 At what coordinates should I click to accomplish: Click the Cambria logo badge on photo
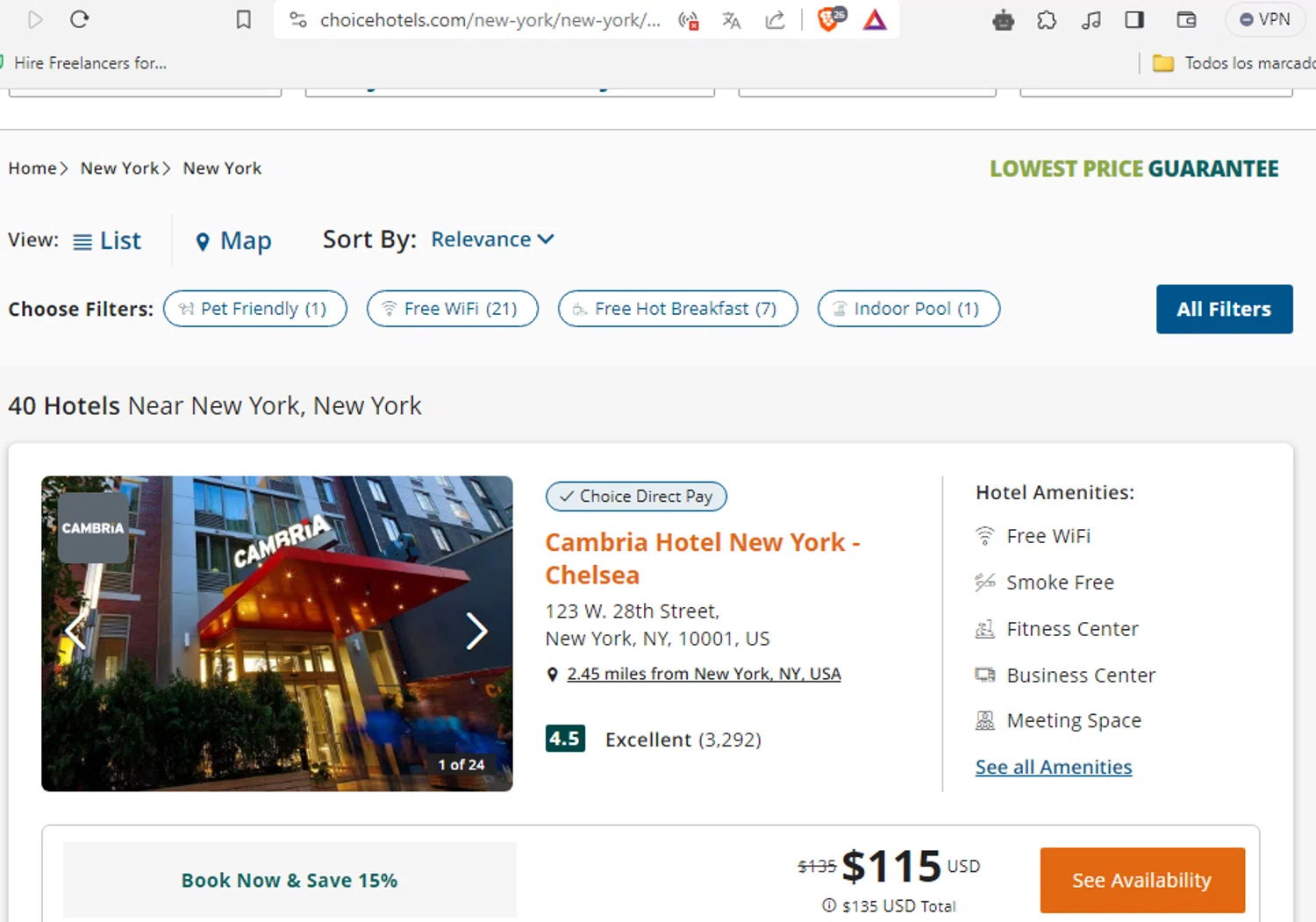[x=93, y=528]
